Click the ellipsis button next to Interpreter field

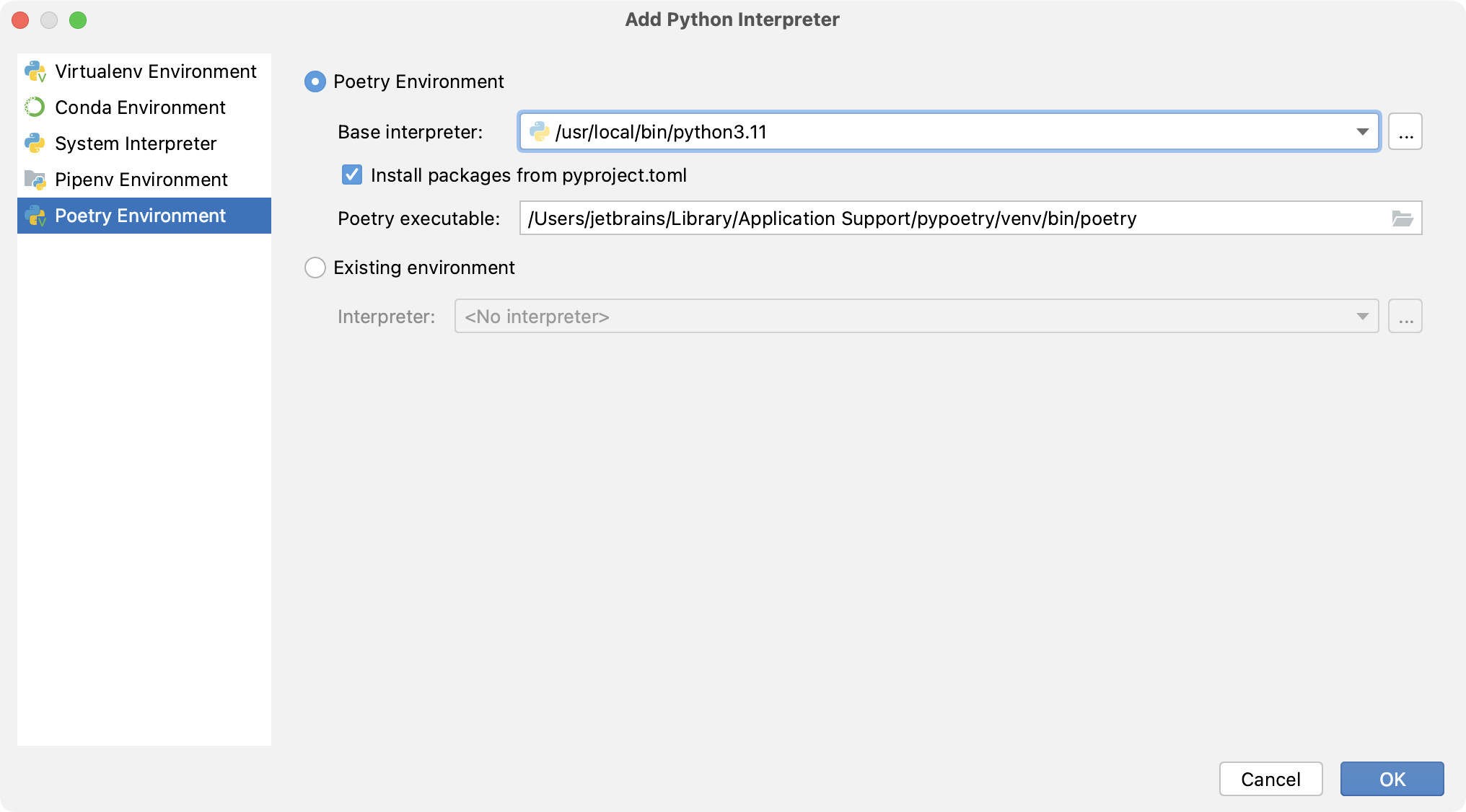pyautogui.click(x=1406, y=316)
